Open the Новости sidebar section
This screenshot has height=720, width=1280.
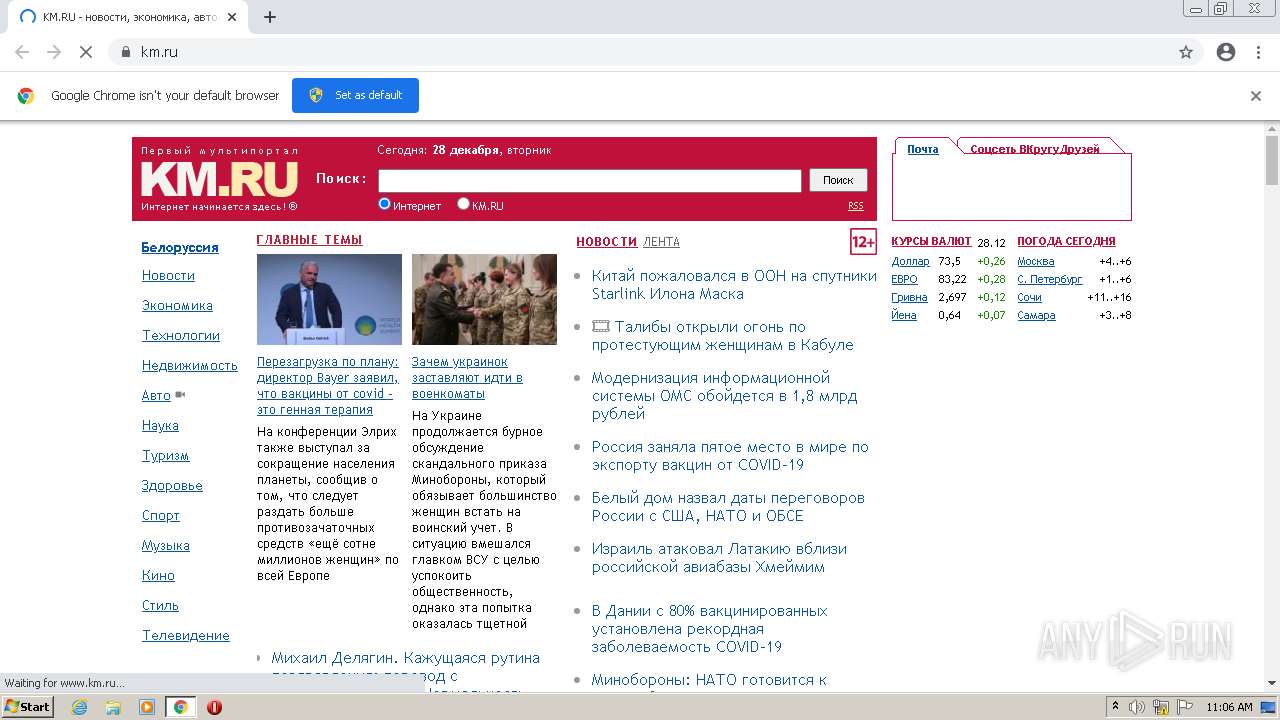point(168,275)
